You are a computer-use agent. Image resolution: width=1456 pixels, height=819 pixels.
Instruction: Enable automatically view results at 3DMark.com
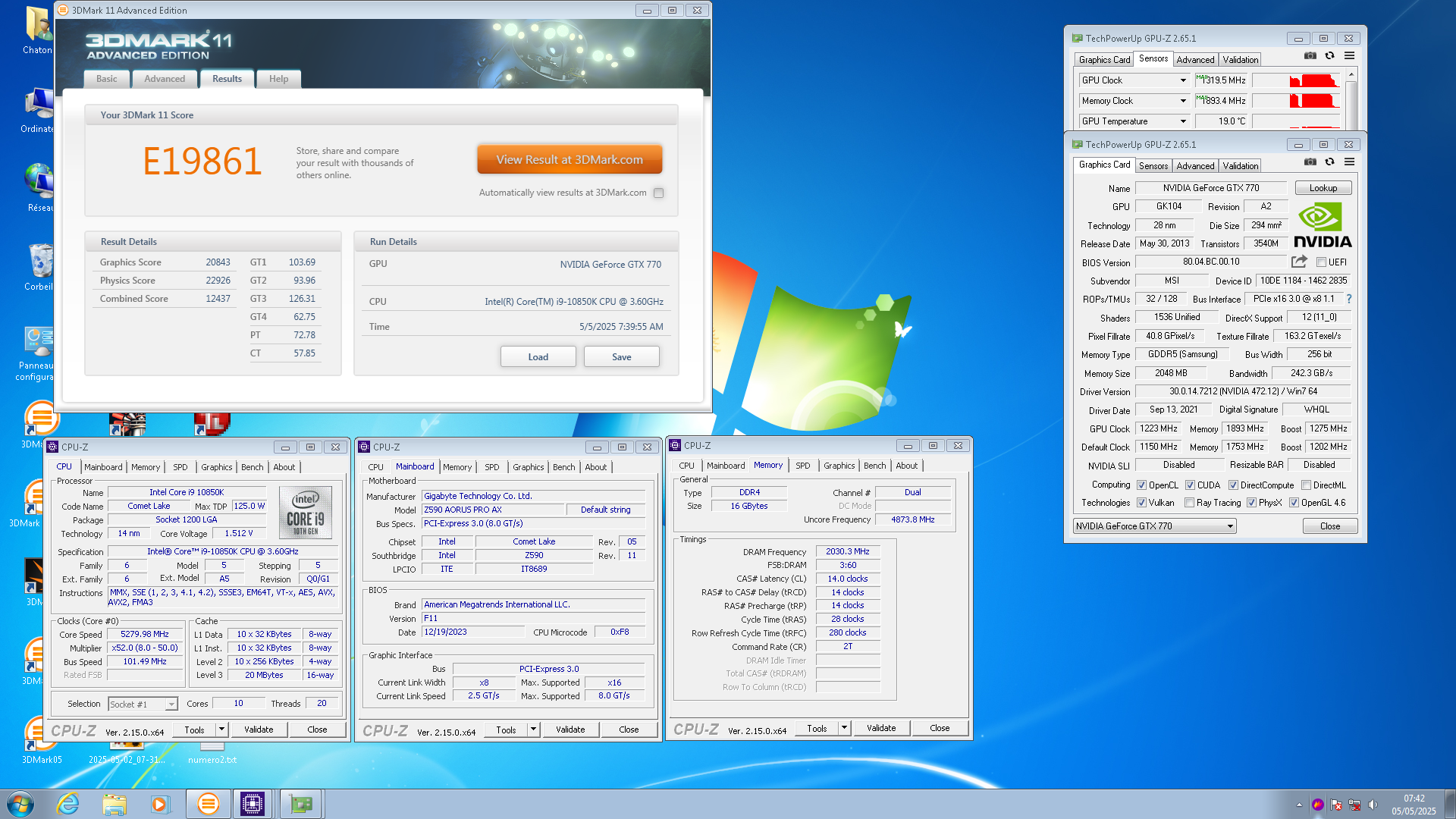[658, 193]
